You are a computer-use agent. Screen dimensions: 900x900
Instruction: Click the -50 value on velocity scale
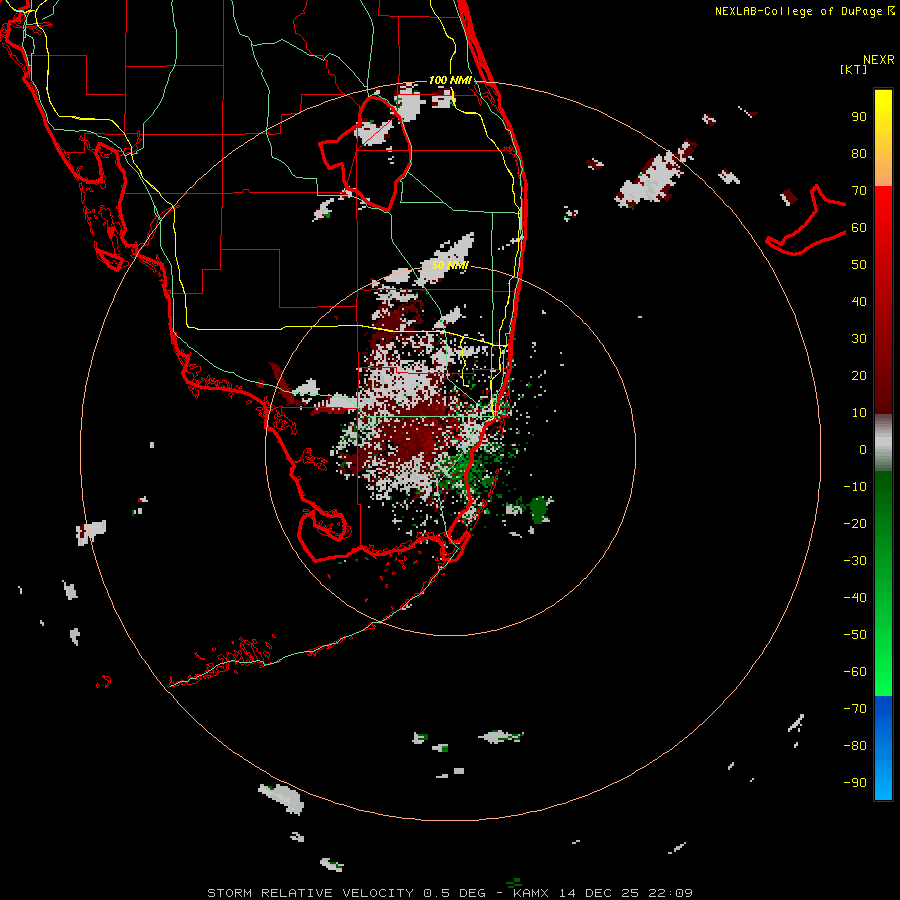tap(855, 635)
